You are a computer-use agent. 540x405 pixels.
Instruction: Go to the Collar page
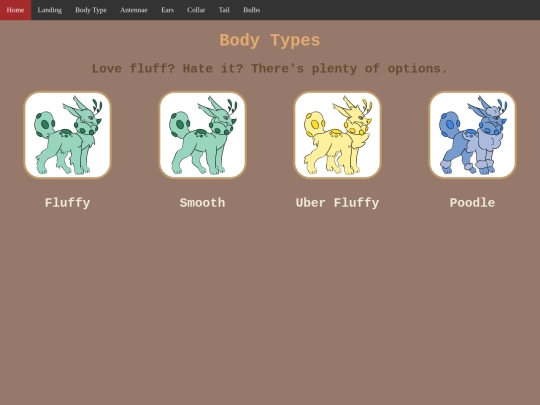(196, 10)
